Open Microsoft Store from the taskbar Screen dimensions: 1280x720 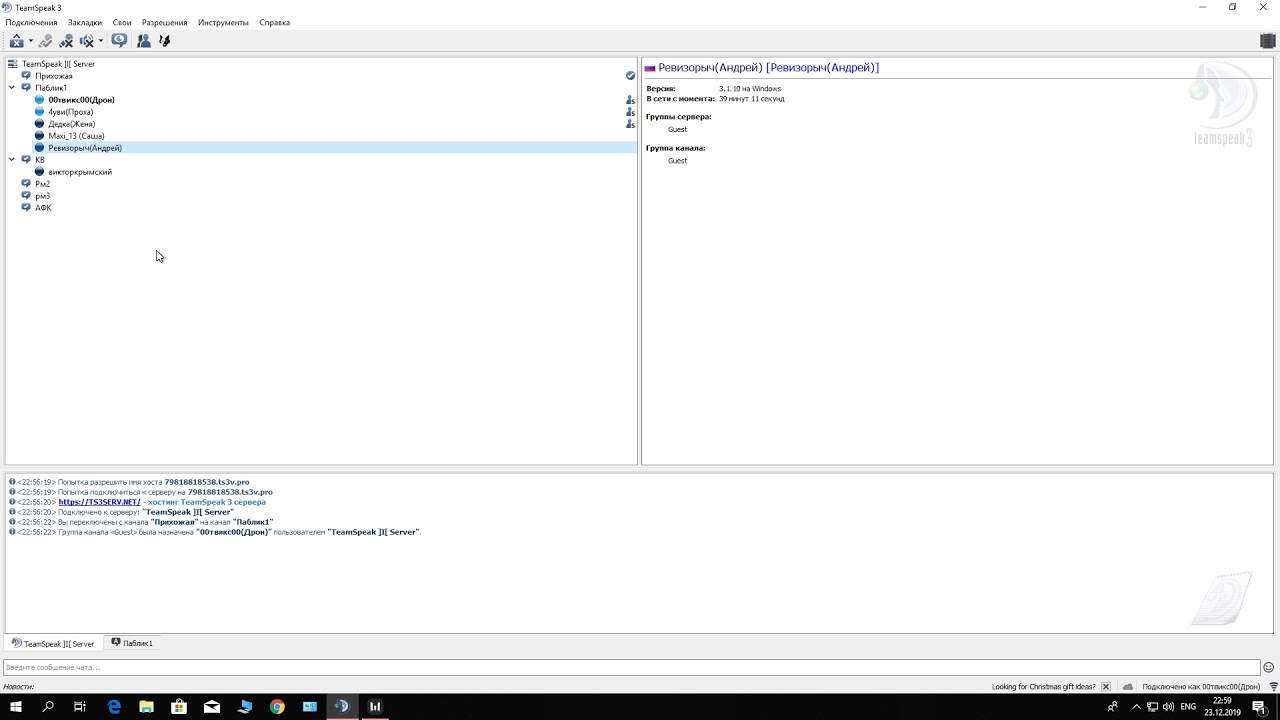179,707
